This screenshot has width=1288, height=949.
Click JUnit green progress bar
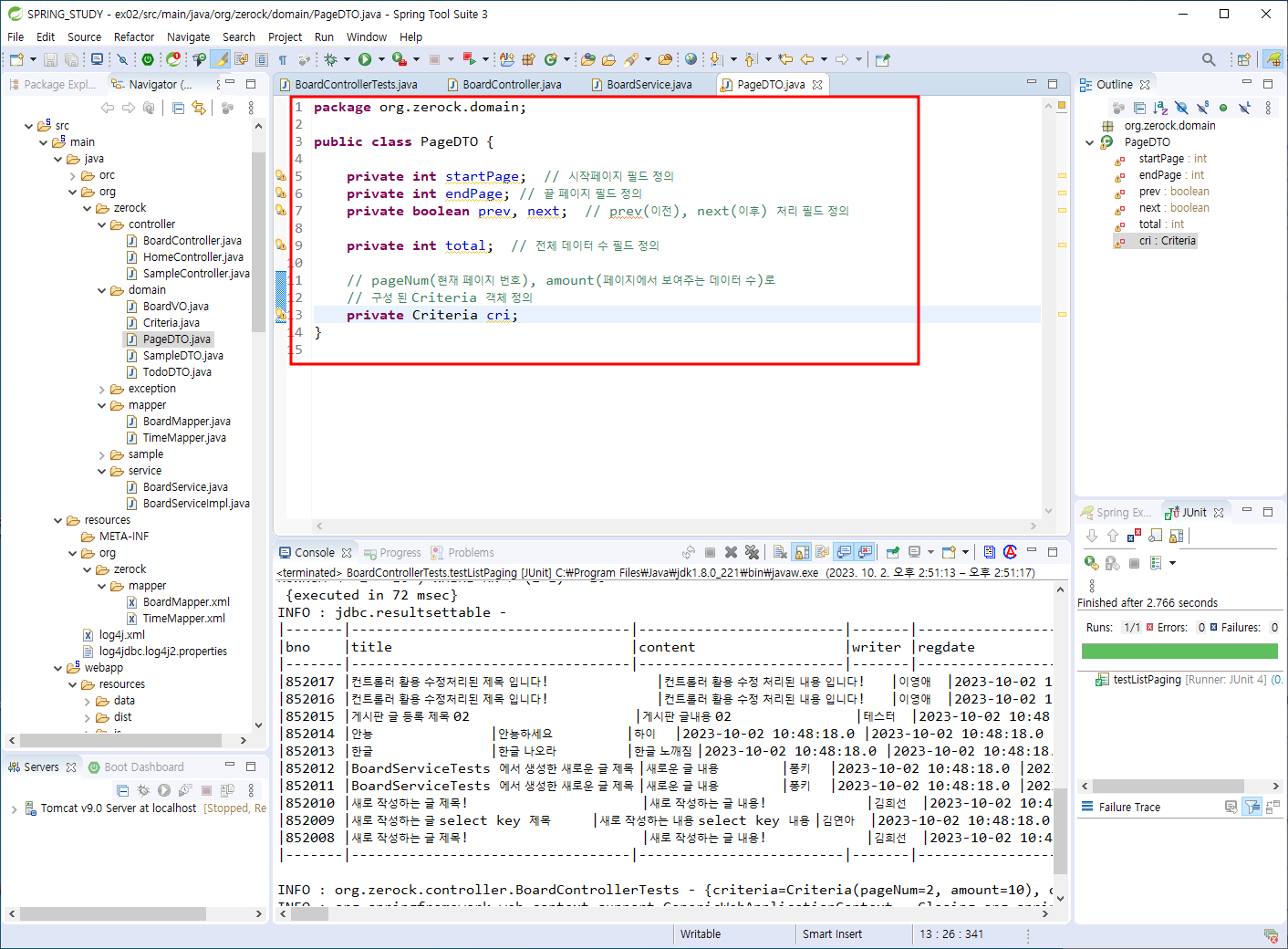tap(1179, 651)
